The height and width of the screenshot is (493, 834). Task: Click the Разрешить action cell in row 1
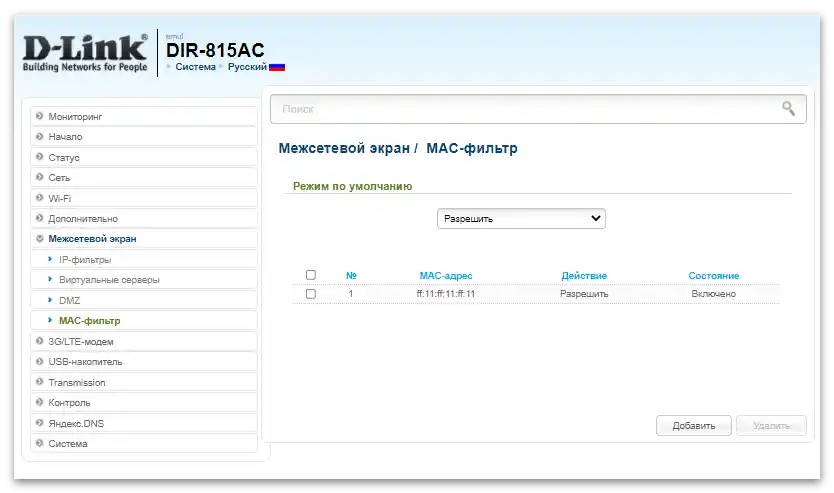tap(584, 294)
